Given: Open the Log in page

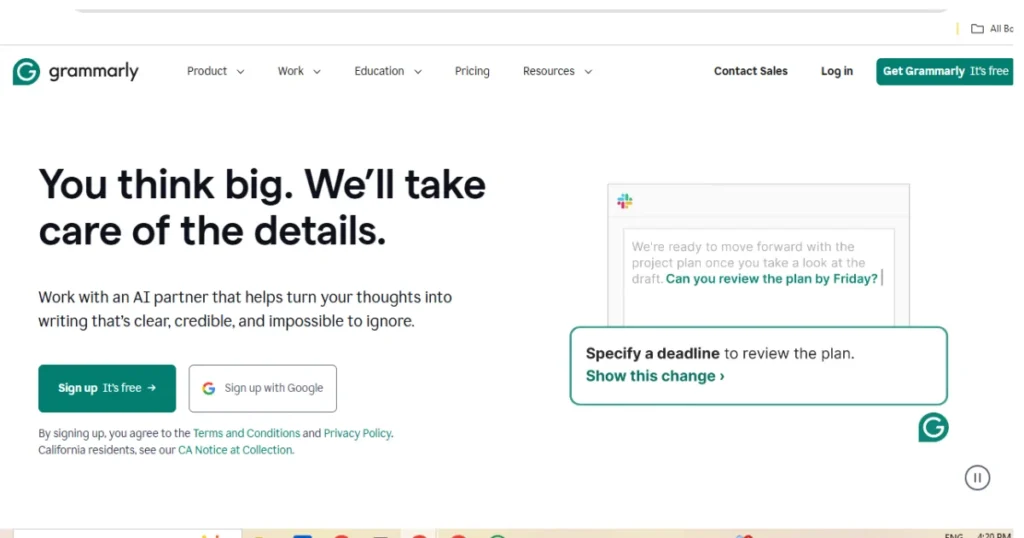Looking at the screenshot, I should pos(837,71).
